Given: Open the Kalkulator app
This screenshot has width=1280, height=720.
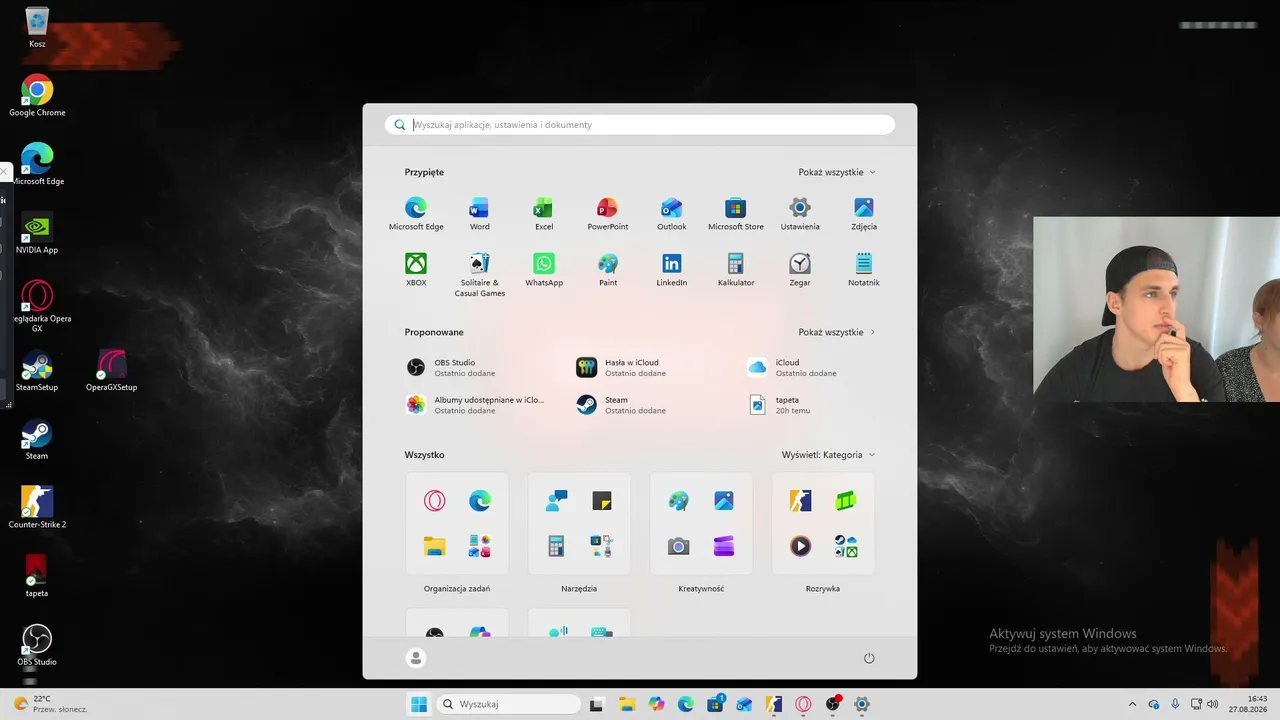Looking at the screenshot, I should click(x=736, y=270).
